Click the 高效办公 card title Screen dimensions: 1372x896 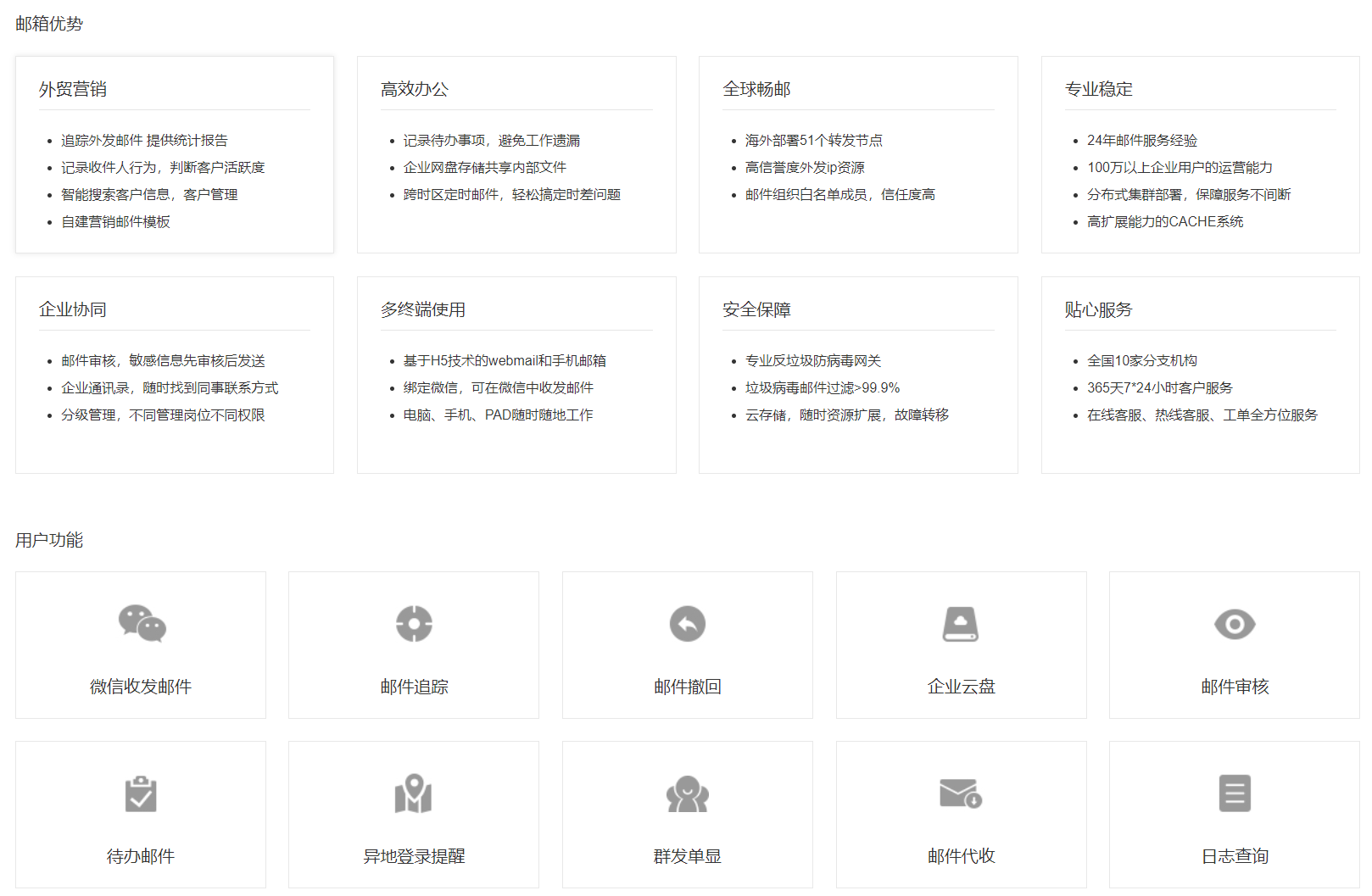(415, 89)
